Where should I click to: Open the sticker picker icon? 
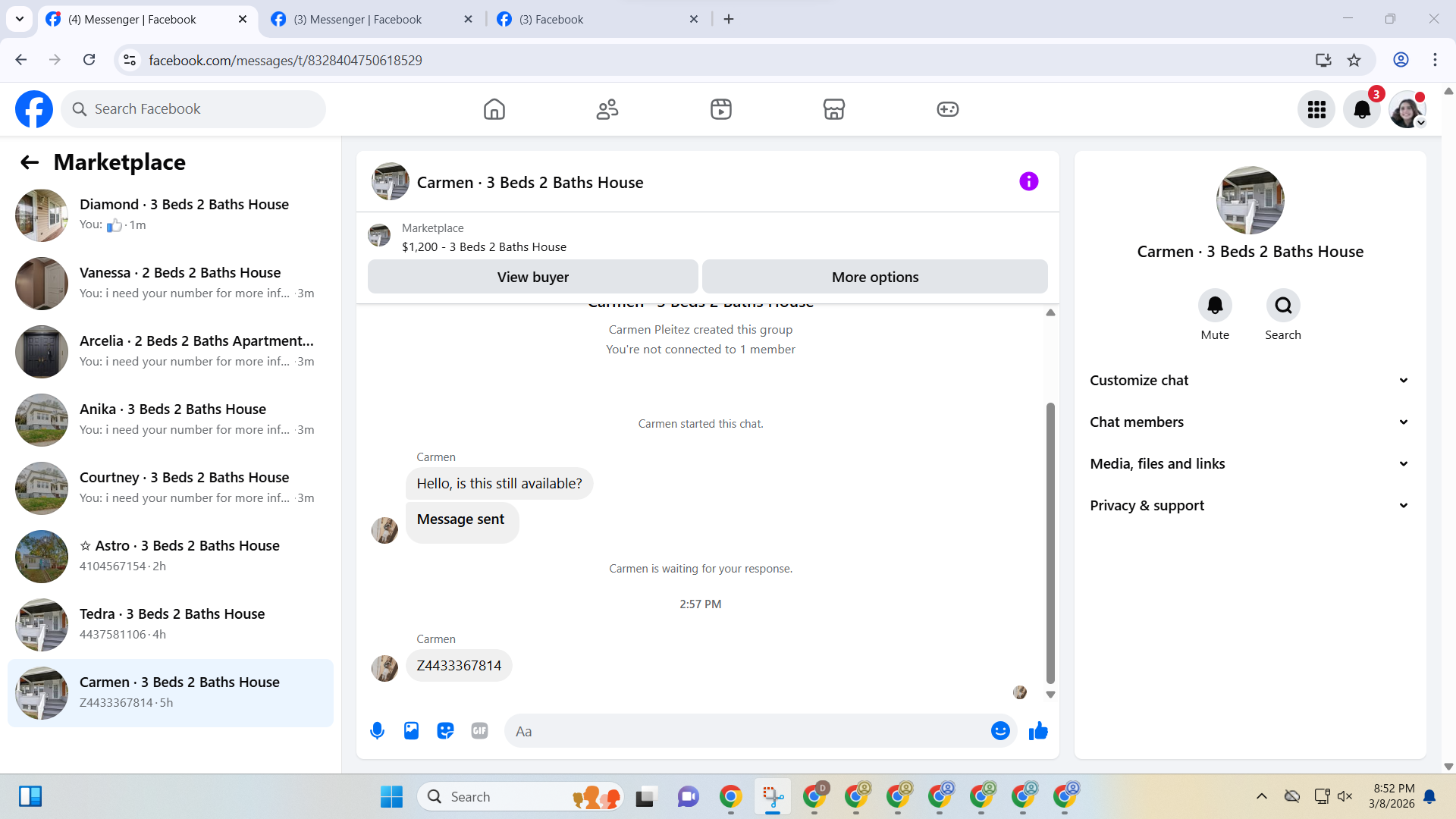445,731
